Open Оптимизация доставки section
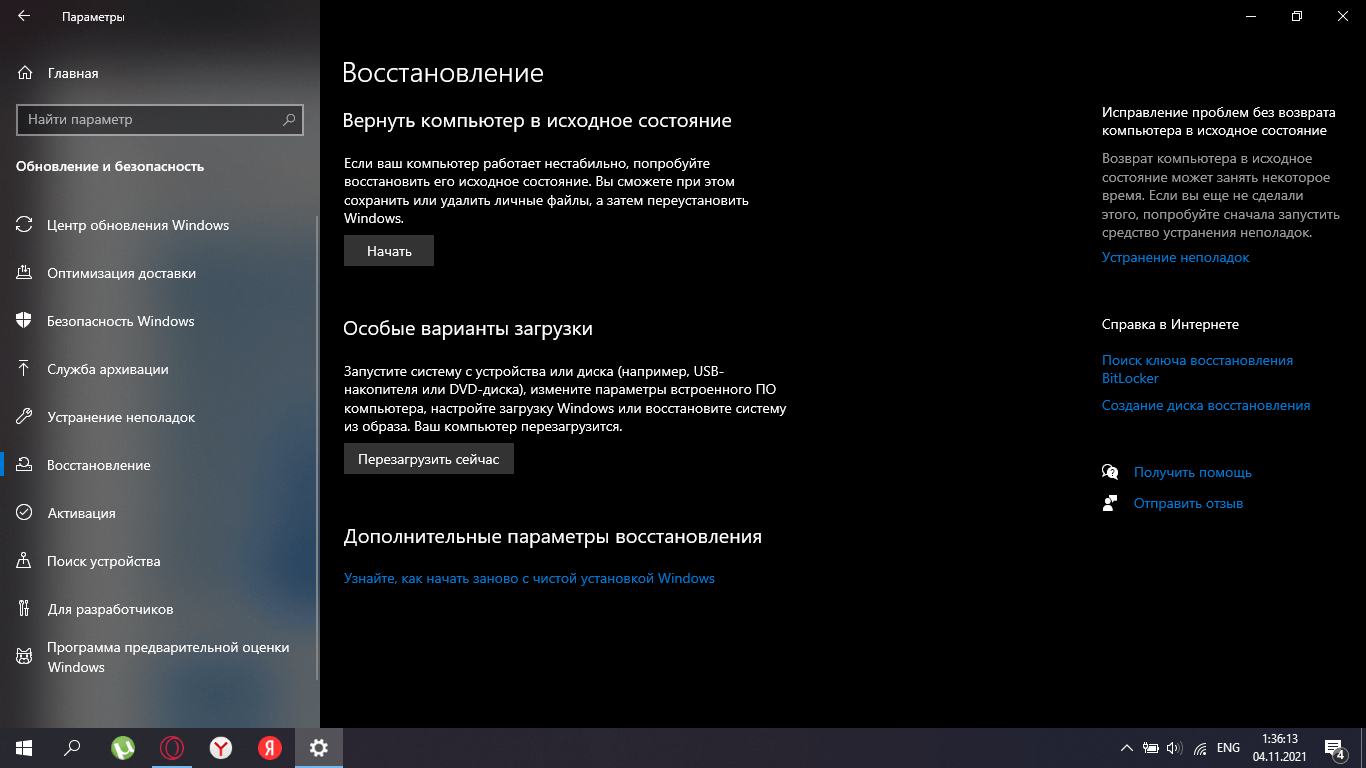 point(121,273)
